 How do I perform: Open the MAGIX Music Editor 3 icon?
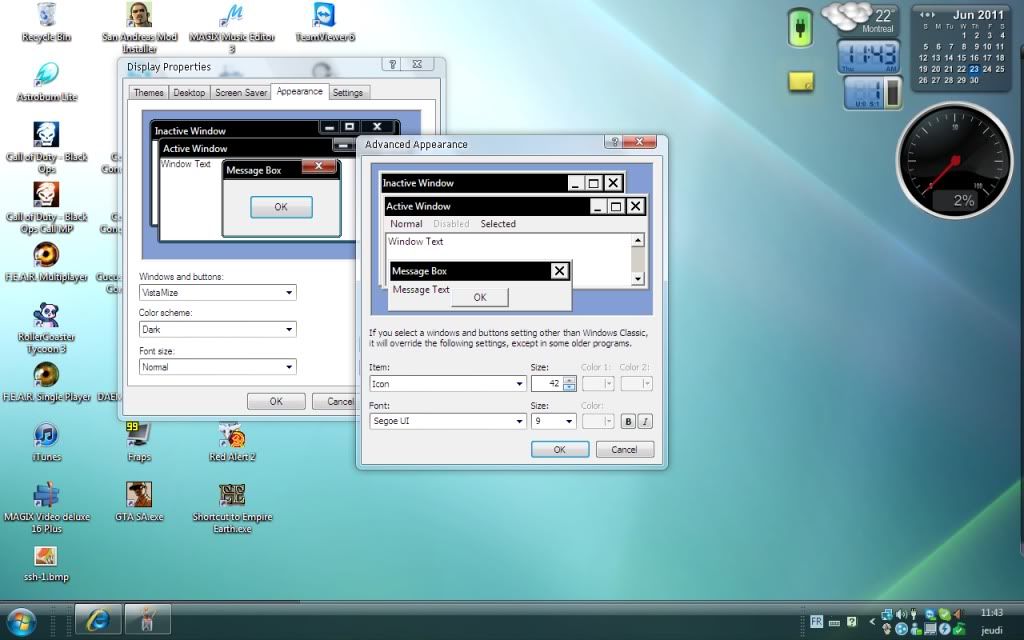[x=232, y=16]
